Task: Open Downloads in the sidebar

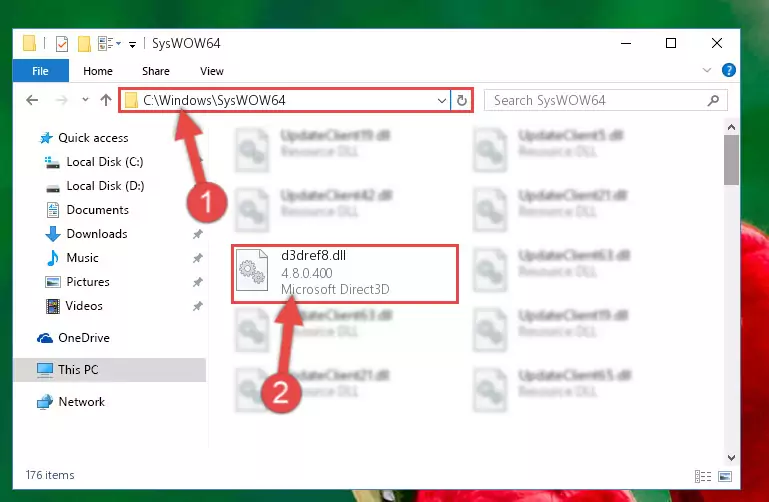Action: pos(97,234)
